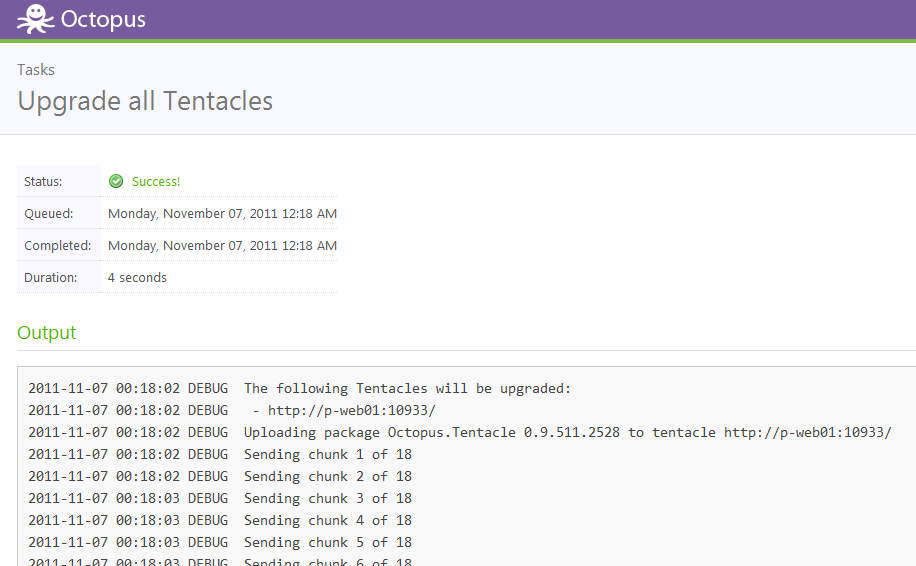Click the Output section heading
The height and width of the screenshot is (566, 916).
pos(47,332)
